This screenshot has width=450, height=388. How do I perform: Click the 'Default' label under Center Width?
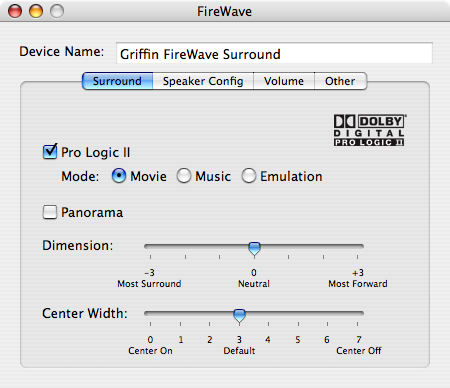[x=239, y=351]
